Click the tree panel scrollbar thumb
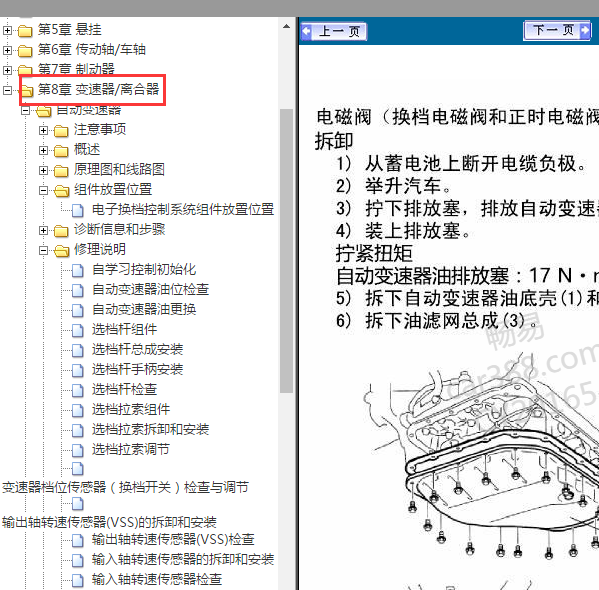The image size is (599, 590). point(286,251)
